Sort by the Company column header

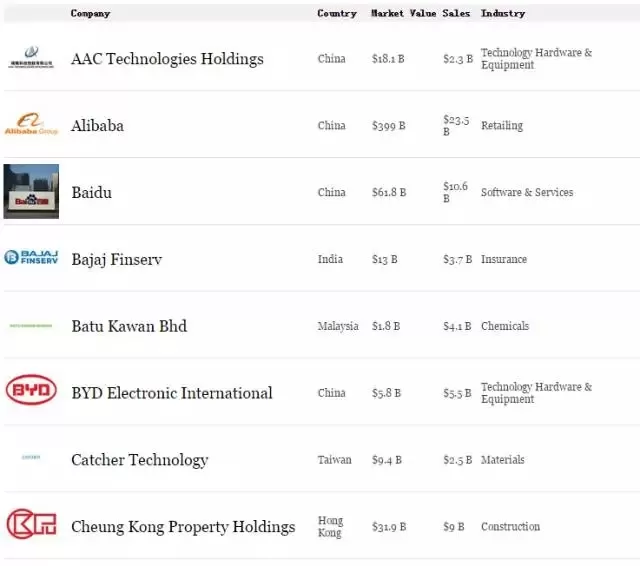tap(91, 13)
